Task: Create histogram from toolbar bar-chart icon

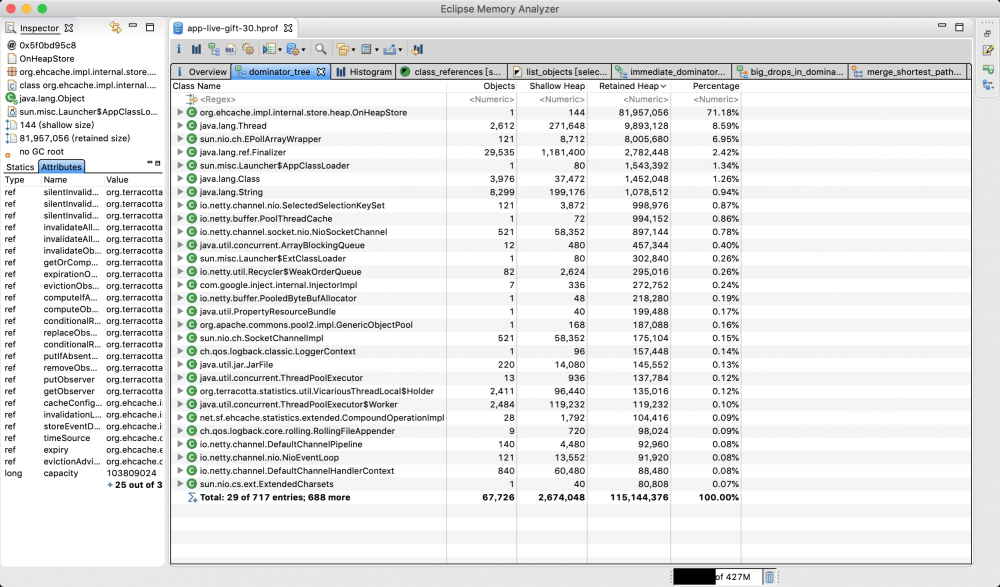Action: coord(196,49)
